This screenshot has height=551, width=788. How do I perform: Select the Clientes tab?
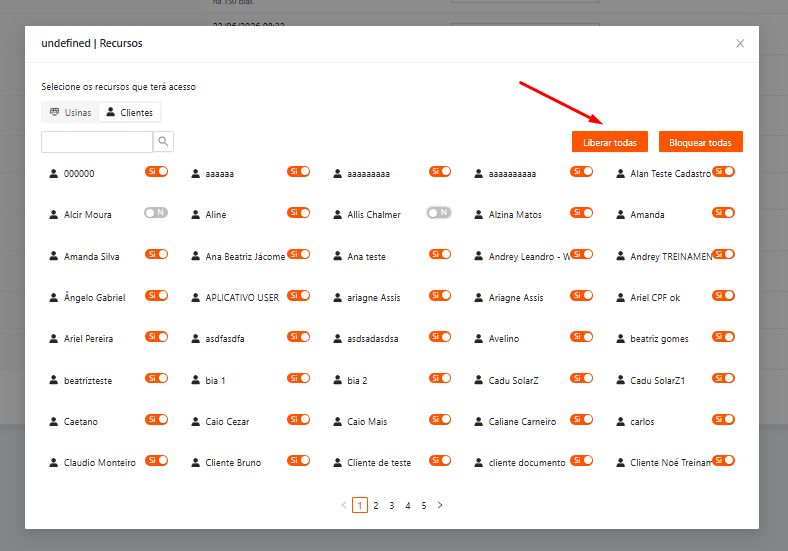130,113
